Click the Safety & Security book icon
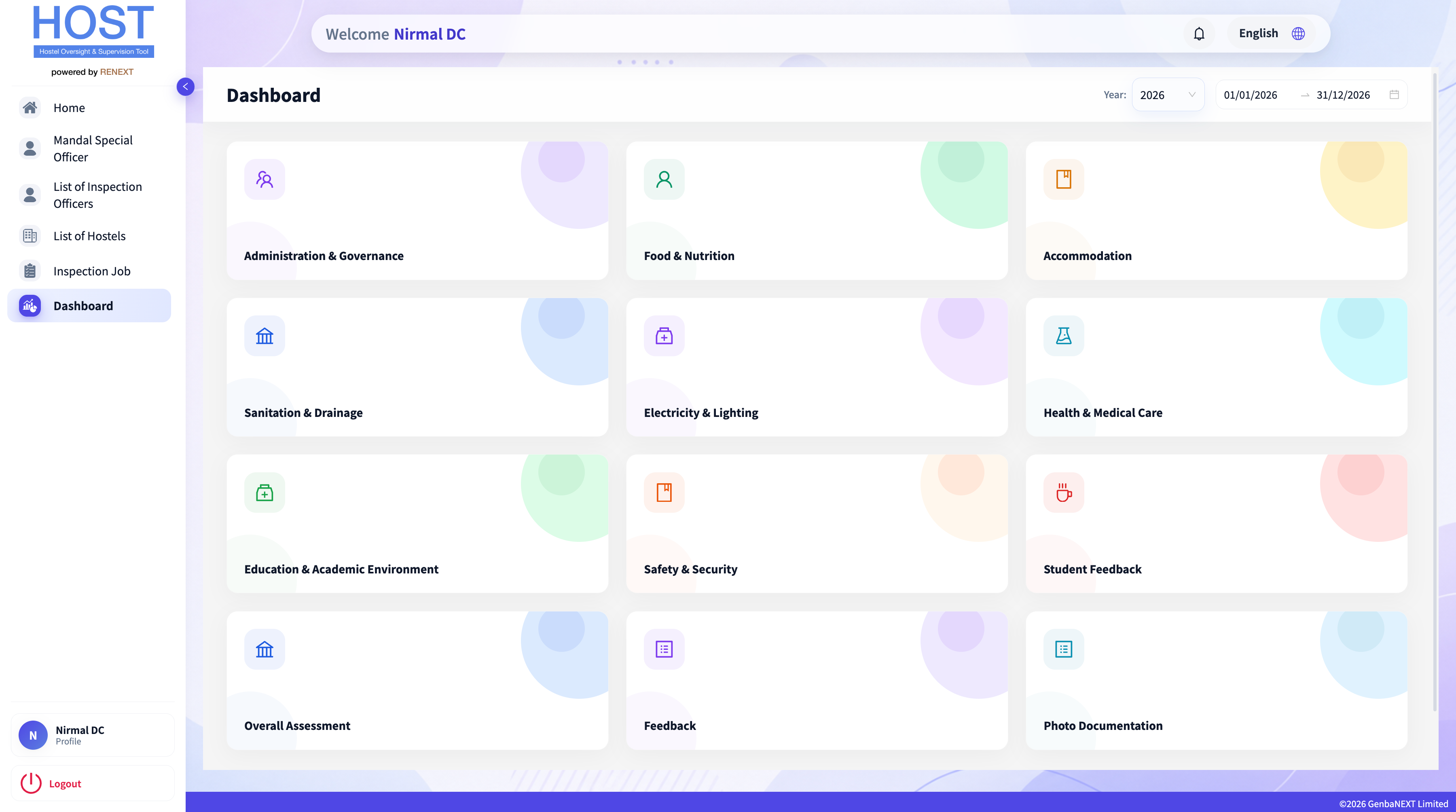Viewport: 1456px width, 812px height. tap(664, 492)
